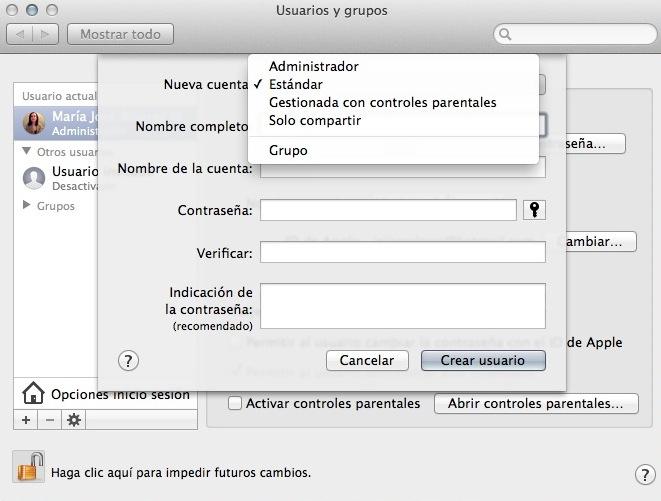Screen dimensions: 661x501
Task: Select Administrador from the account type menu
Action: [x=313, y=66]
